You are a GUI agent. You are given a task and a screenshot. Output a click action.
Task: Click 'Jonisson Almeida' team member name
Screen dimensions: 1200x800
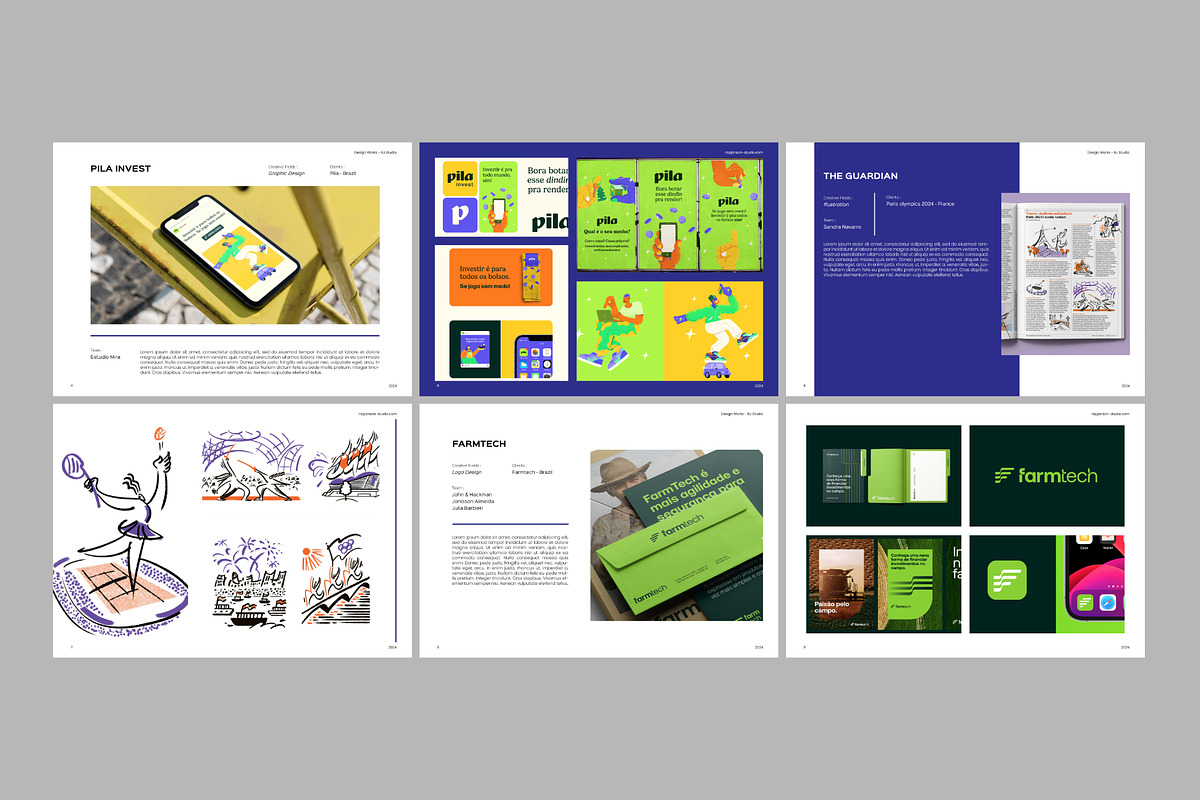pyautogui.click(x=474, y=501)
